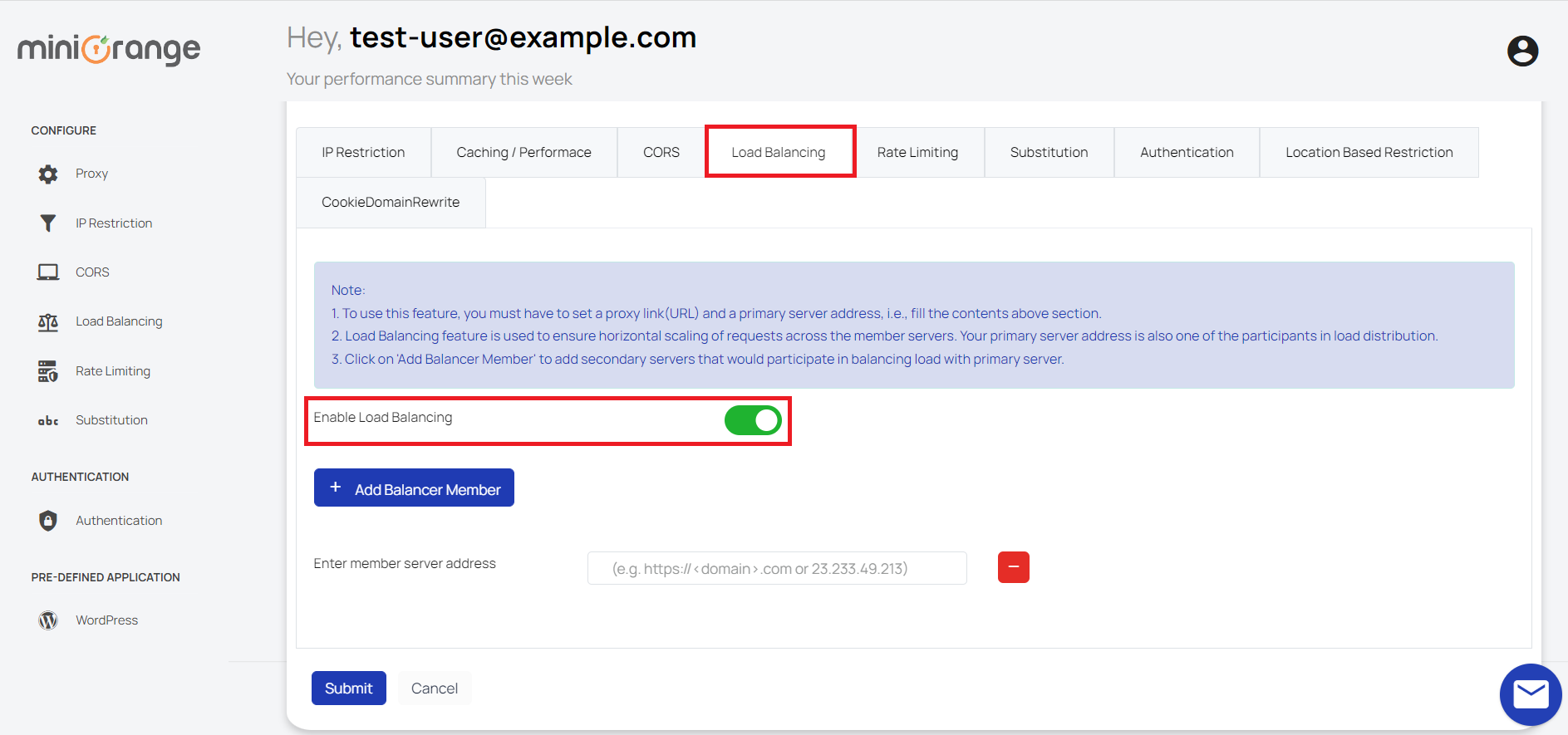The height and width of the screenshot is (735, 1568).
Task: Click the Authentication shield icon
Action: [x=48, y=521]
